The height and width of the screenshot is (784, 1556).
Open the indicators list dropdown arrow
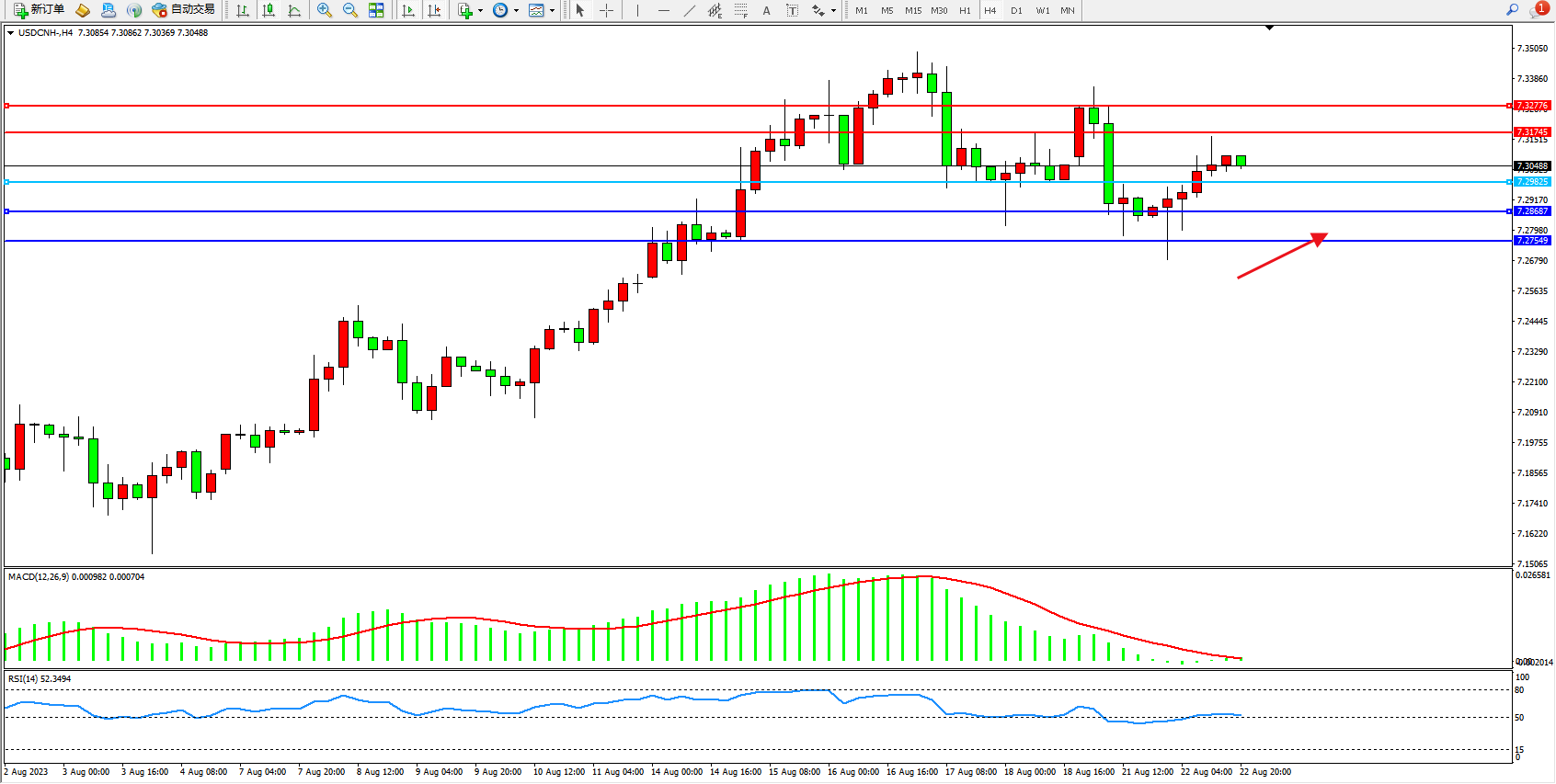pos(480,11)
